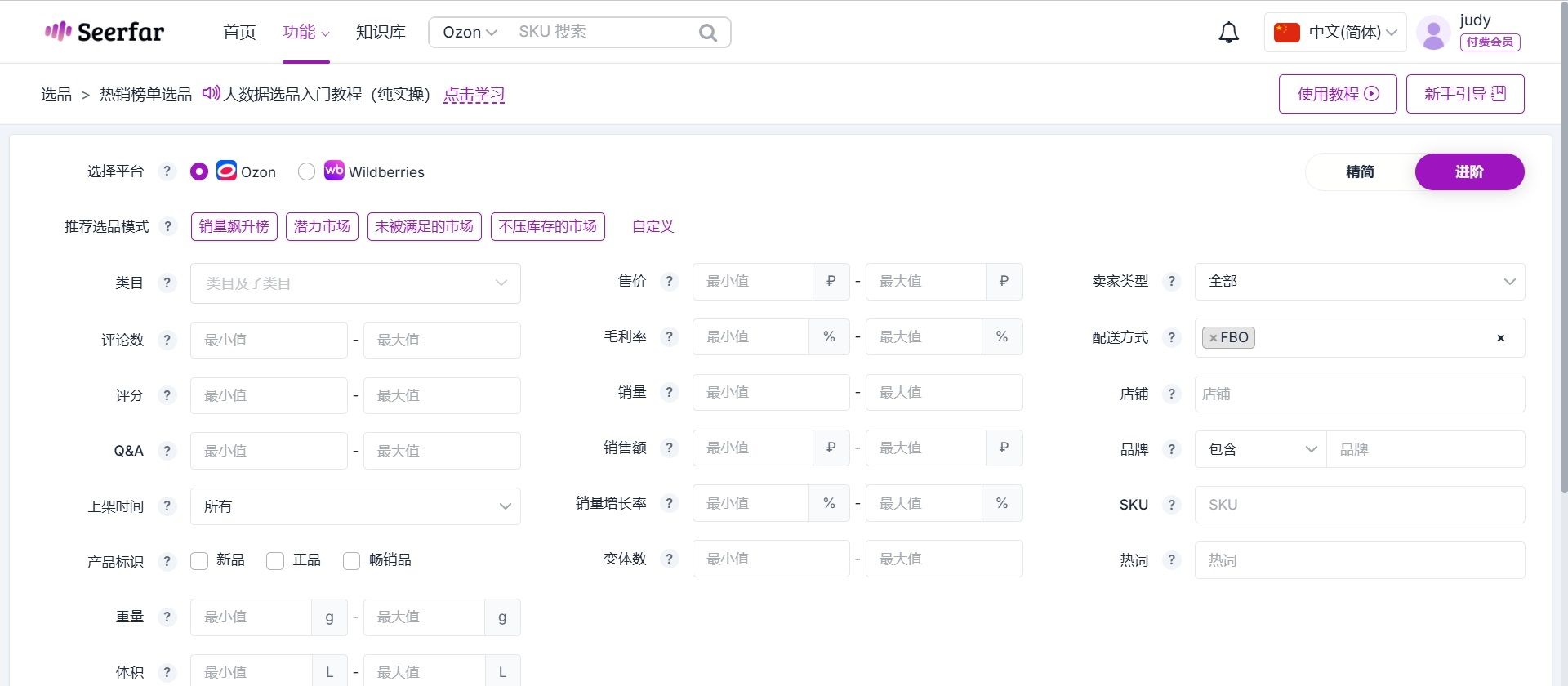Switch to the 精简 mode tab
The width and height of the screenshot is (1568, 686).
click(x=1360, y=171)
